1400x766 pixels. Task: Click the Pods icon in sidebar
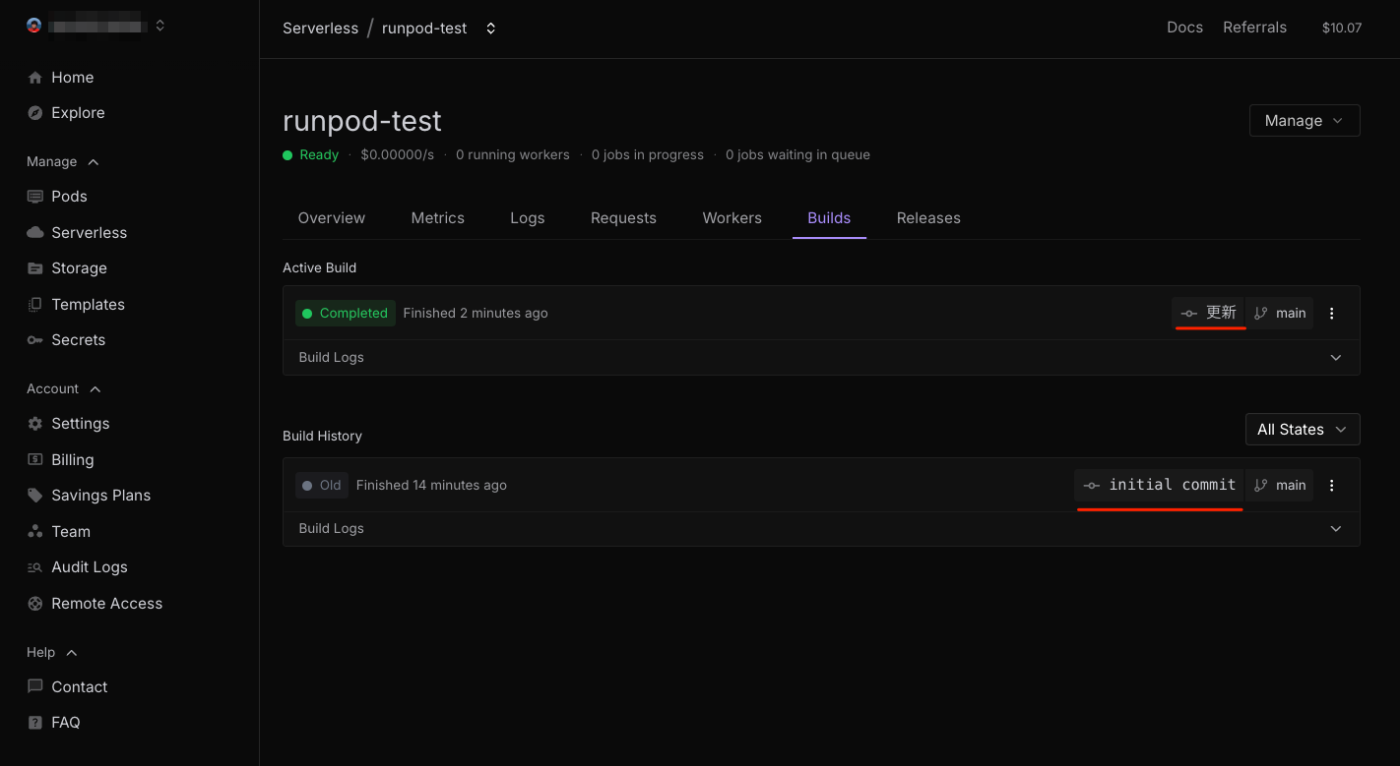35,197
